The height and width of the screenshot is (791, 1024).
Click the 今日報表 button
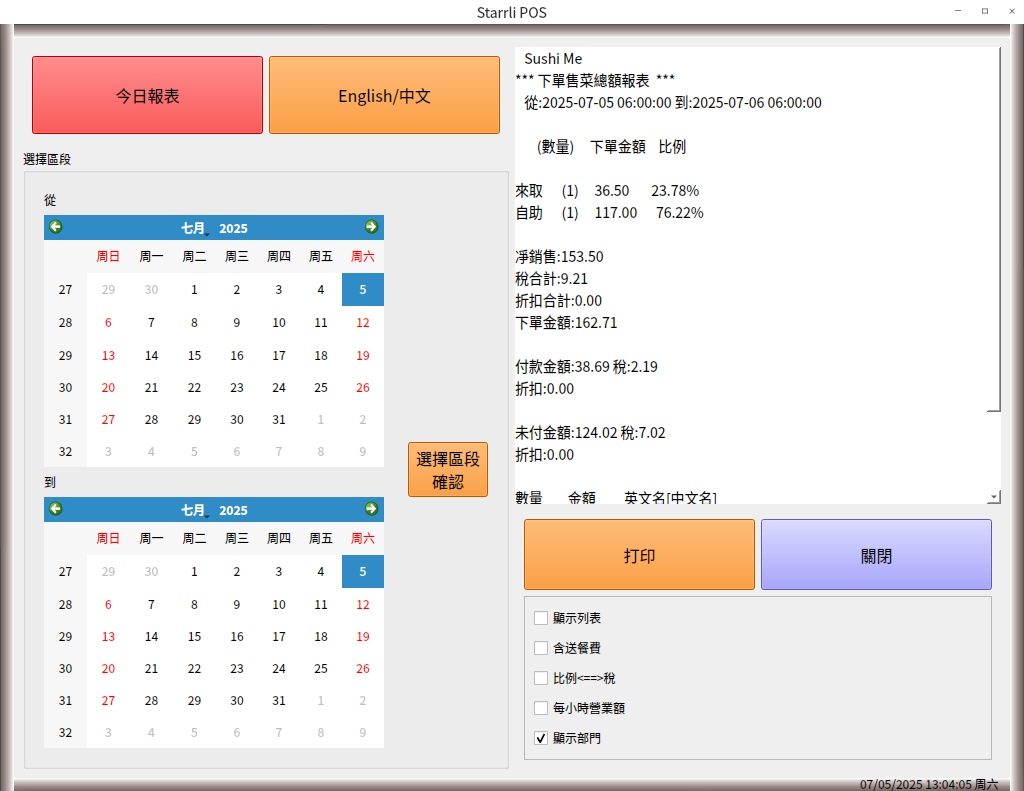[x=147, y=95]
